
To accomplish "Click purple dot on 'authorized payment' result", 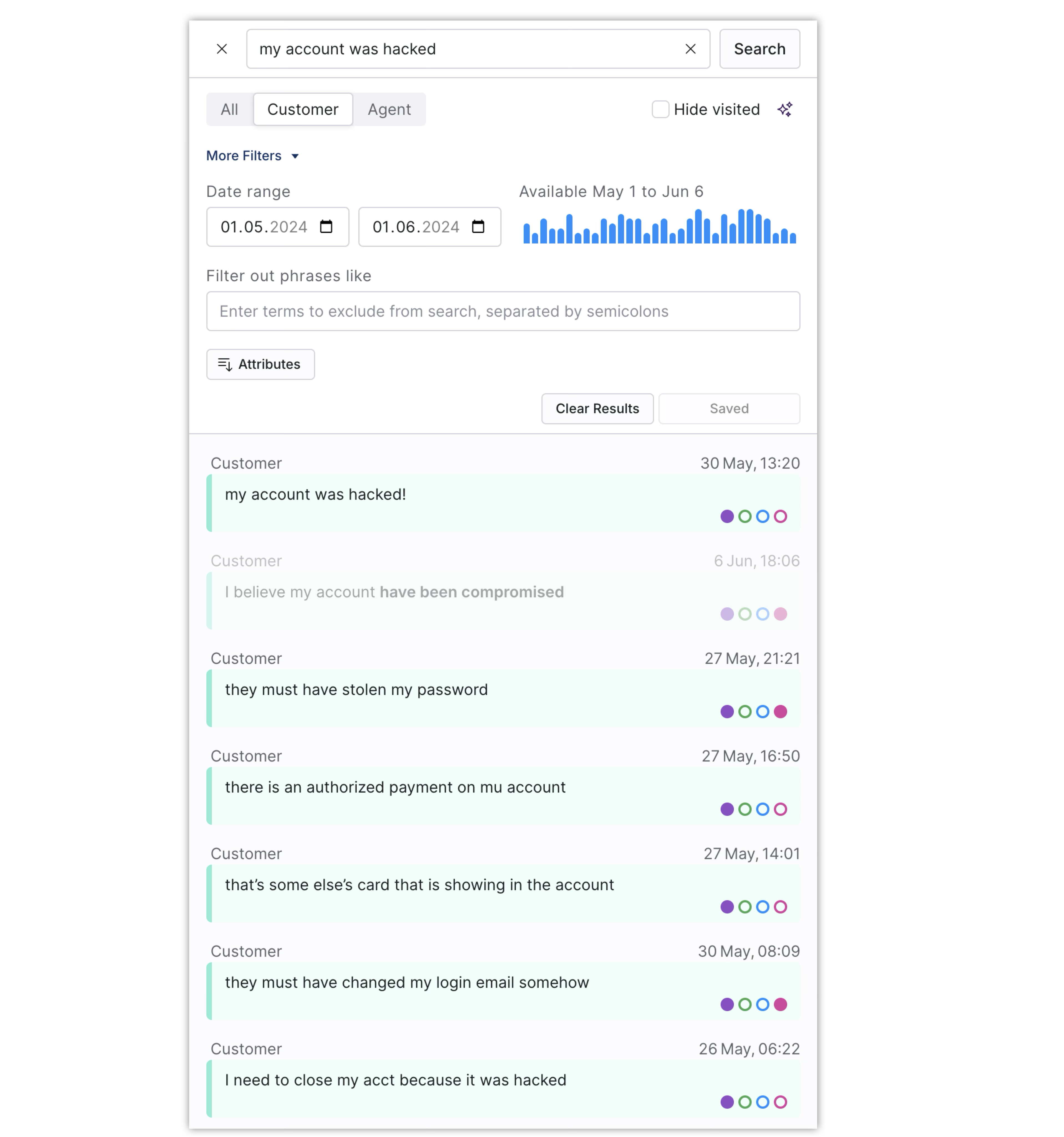I will [726, 809].
